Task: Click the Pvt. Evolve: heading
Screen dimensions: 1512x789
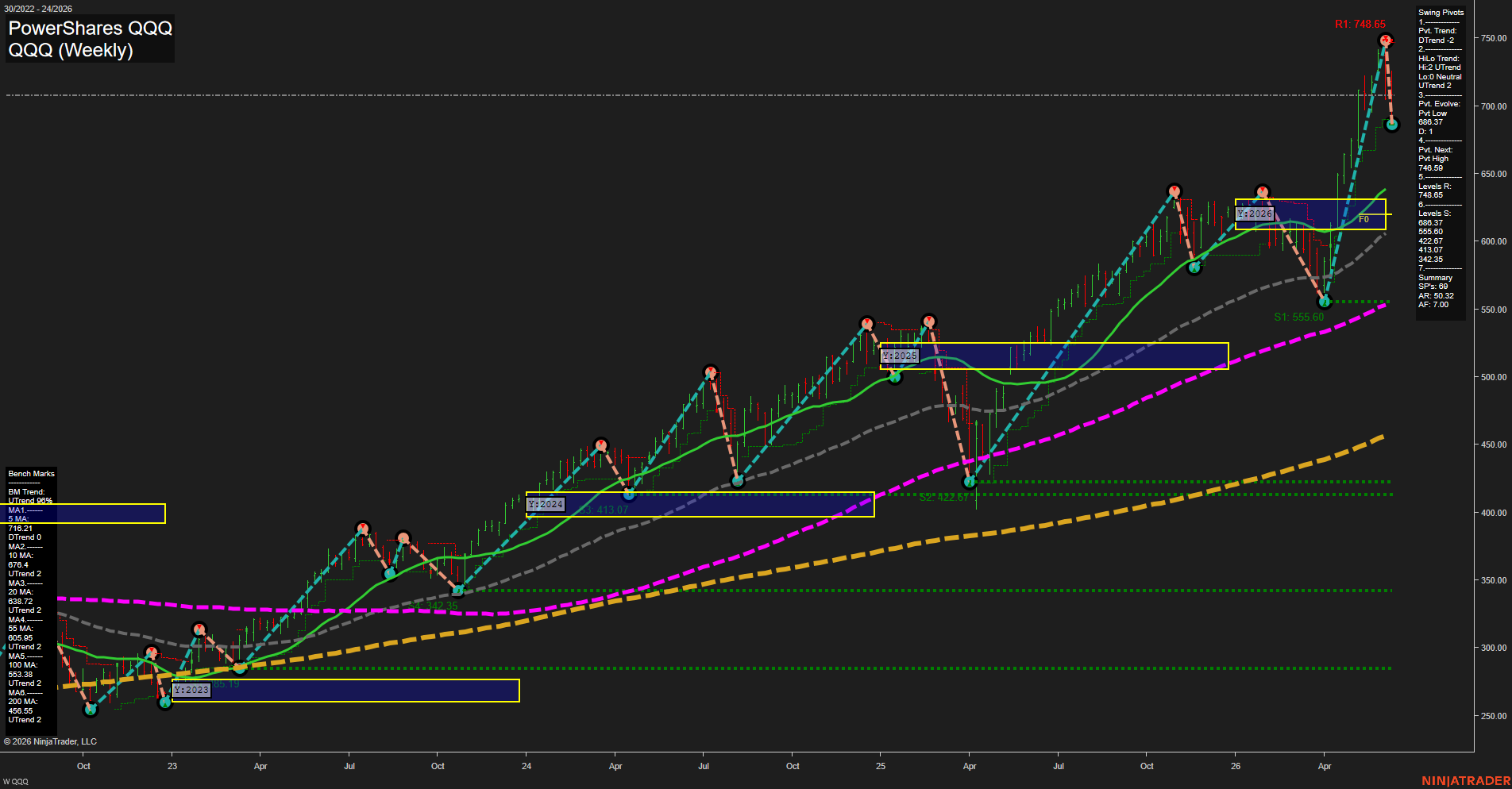Action: pyautogui.click(x=1439, y=104)
